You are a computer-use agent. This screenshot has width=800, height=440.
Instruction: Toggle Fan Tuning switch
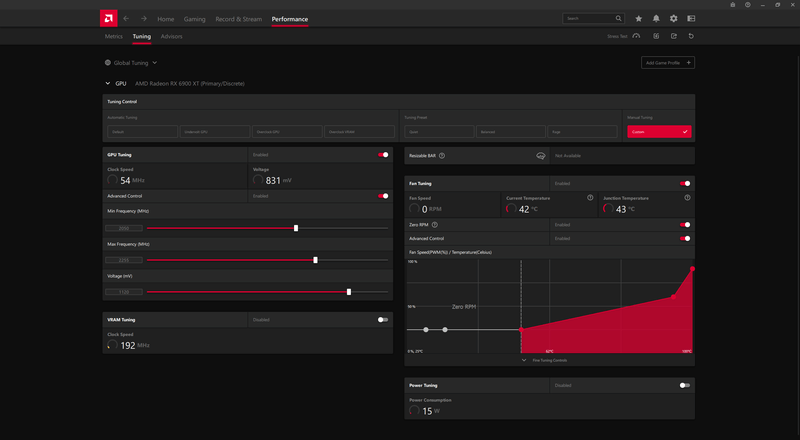tap(685, 183)
